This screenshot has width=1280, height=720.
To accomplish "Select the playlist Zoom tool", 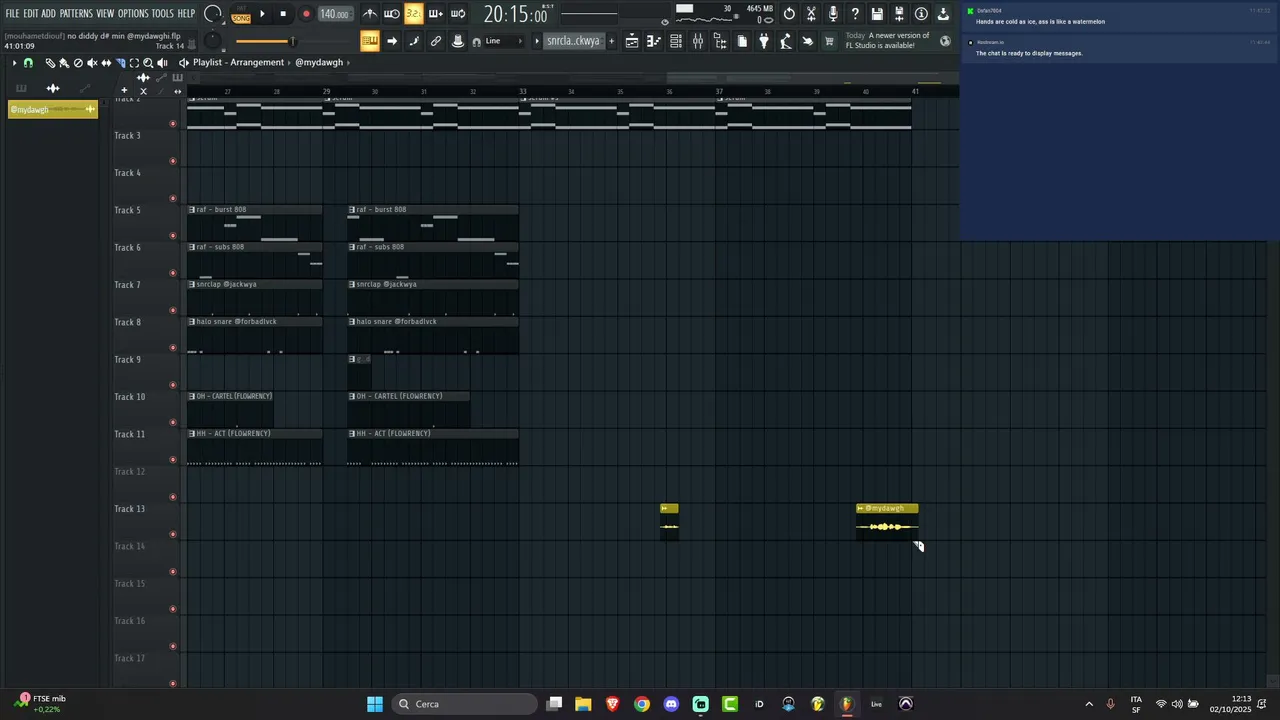I will pos(148,63).
